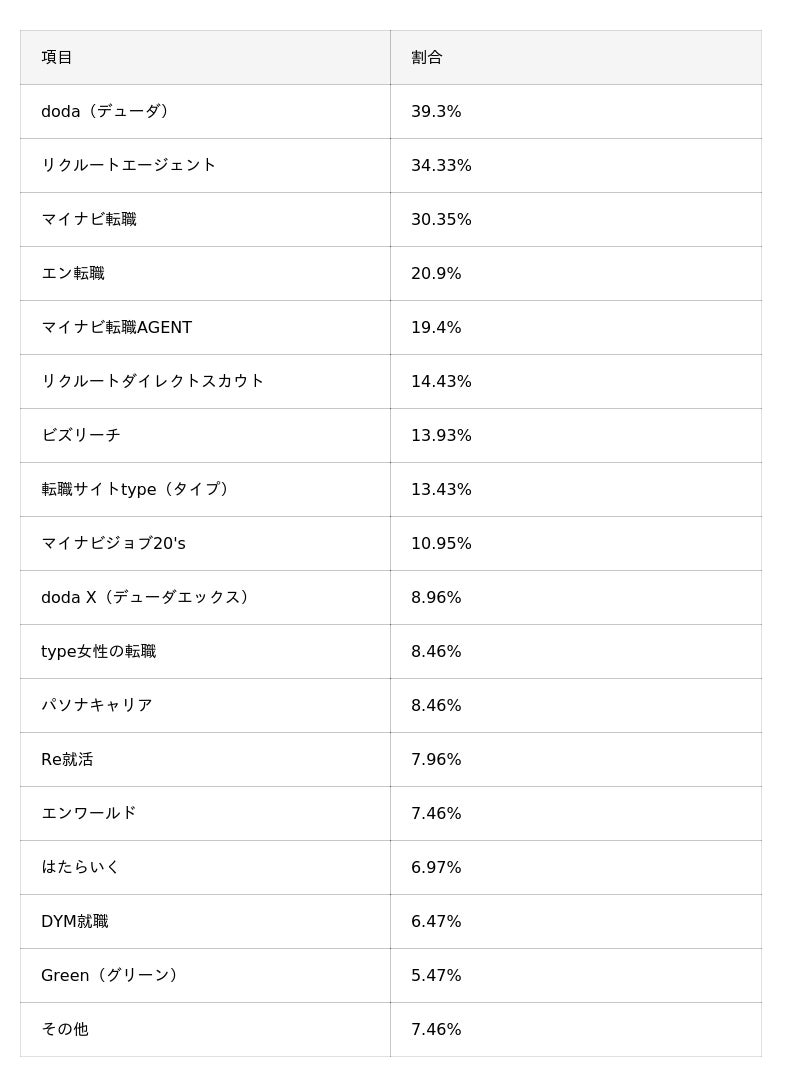Select the ビズリーチ row label

(x=81, y=436)
